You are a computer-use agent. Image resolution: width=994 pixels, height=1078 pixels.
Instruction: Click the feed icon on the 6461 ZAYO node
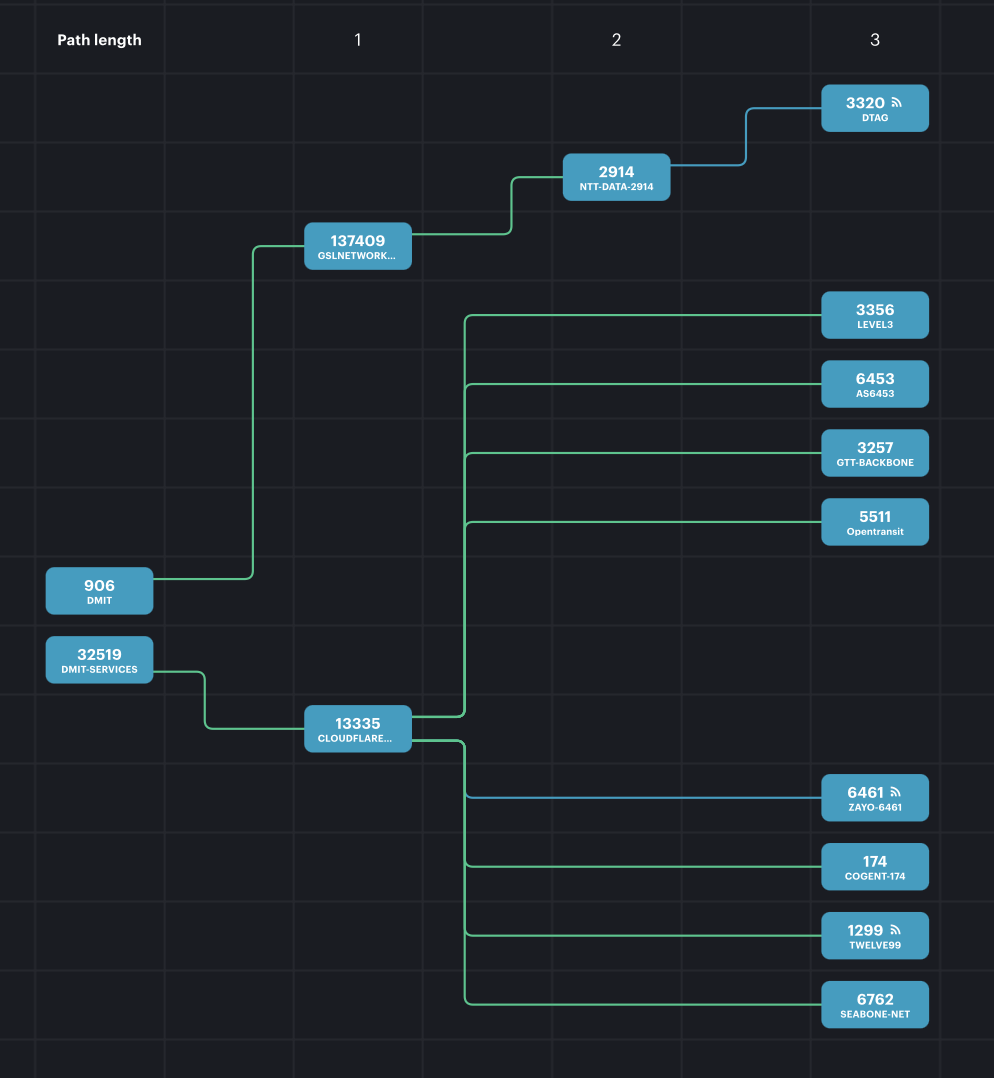coord(895,792)
